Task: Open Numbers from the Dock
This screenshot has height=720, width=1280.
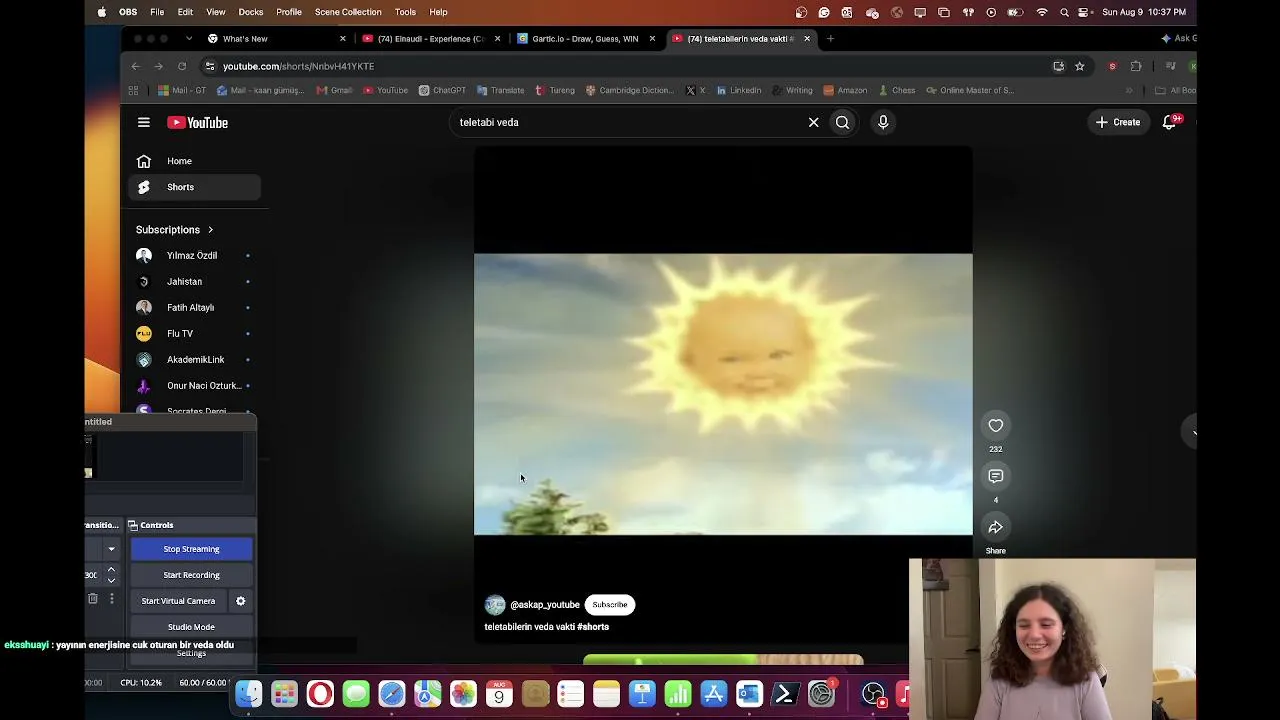Action: click(678, 693)
